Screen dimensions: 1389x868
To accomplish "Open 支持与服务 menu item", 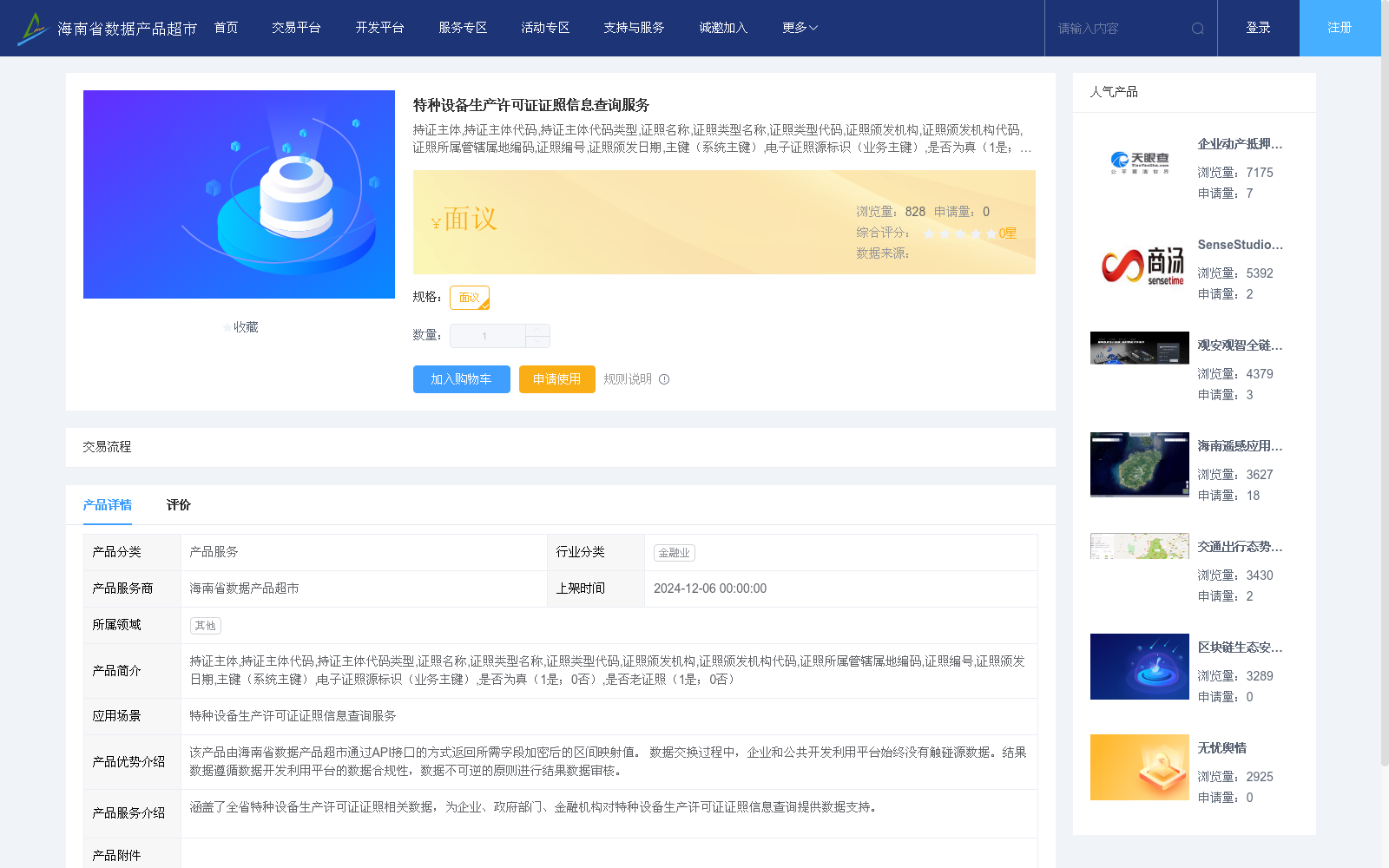I will tap(634, 28).
